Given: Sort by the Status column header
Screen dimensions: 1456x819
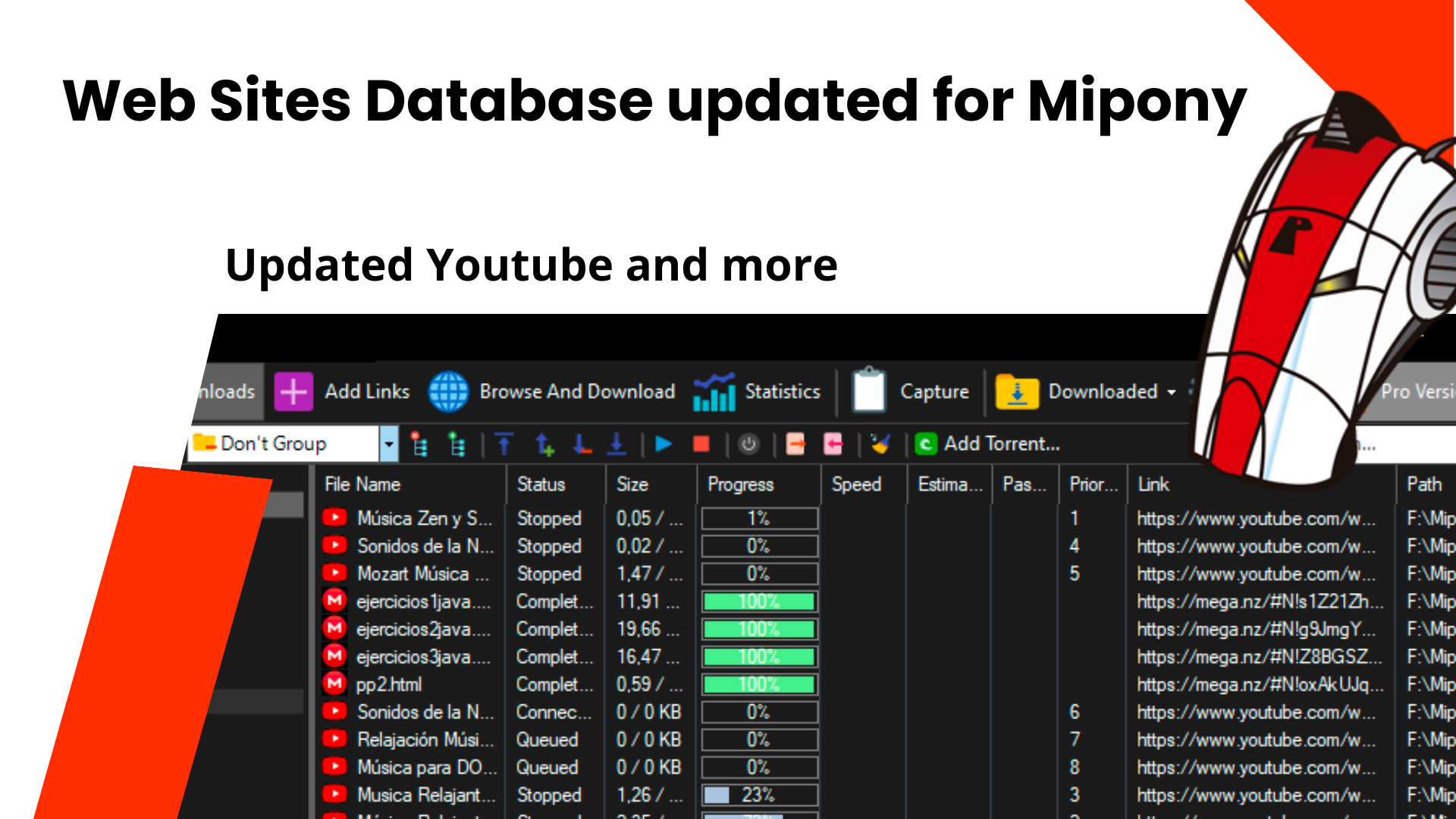Looking at the screenshot, I should pos(541,485).
